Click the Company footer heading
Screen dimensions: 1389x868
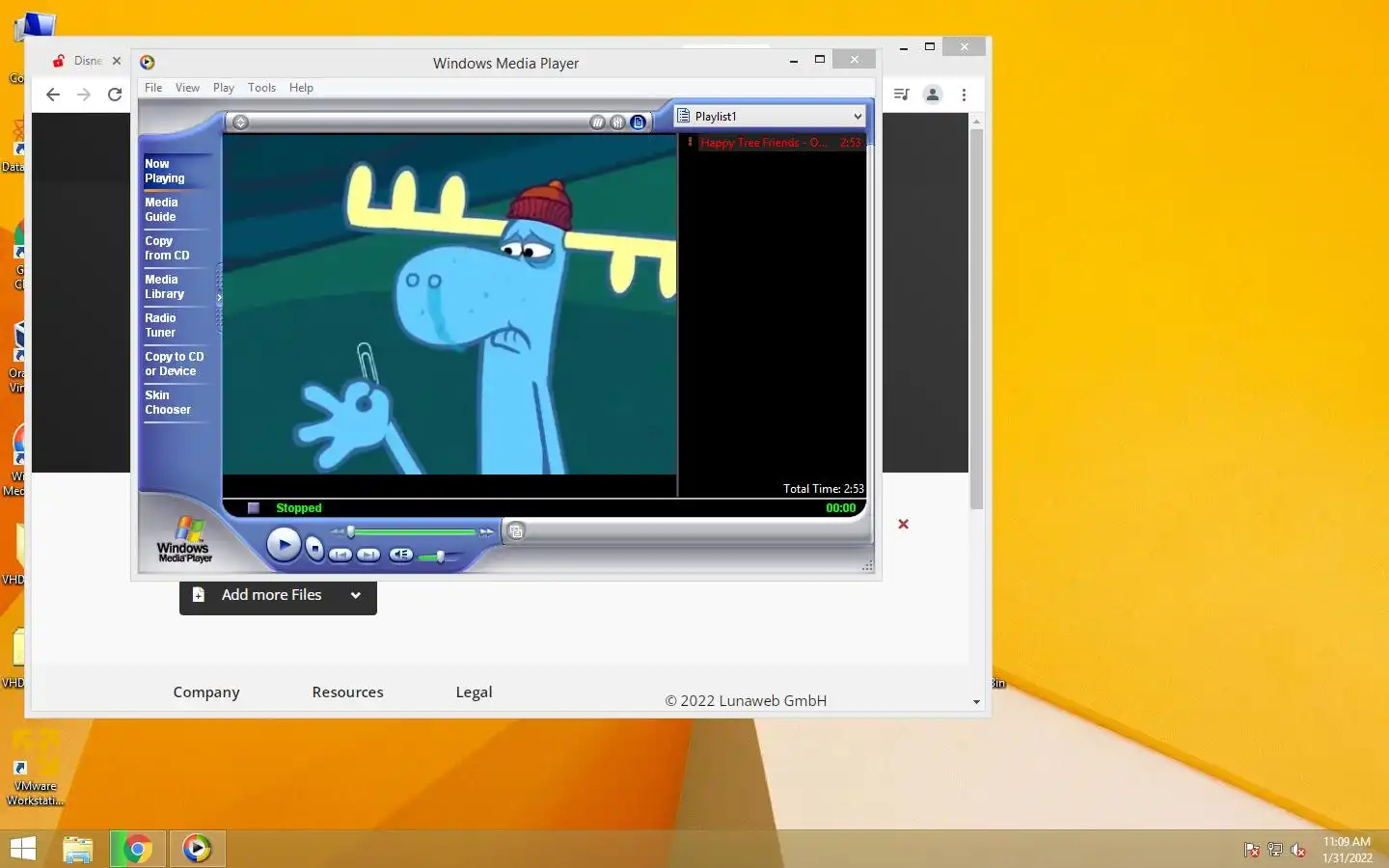point(206,692)
